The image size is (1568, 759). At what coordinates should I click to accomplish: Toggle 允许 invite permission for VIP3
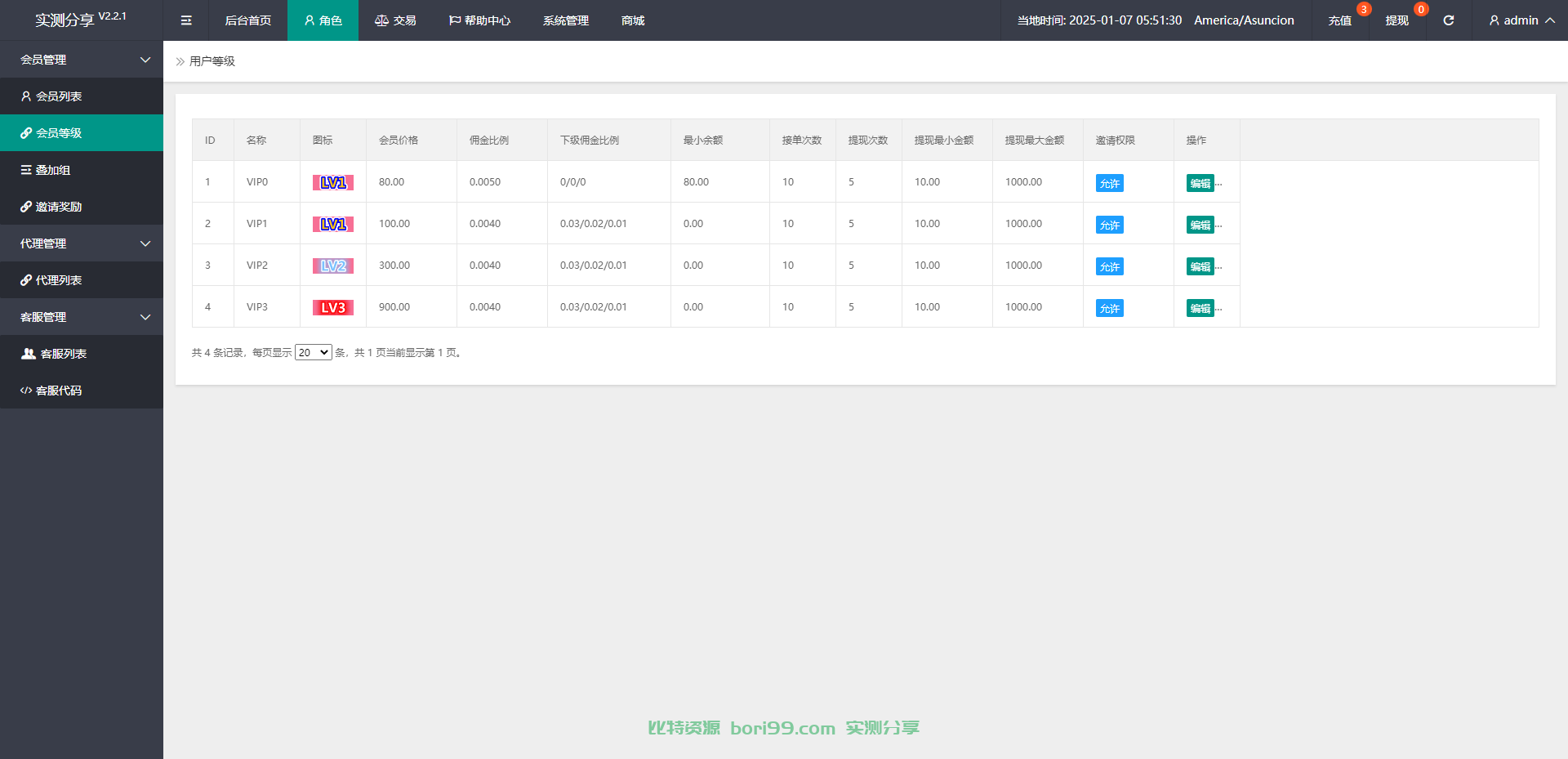[1110, 308]
